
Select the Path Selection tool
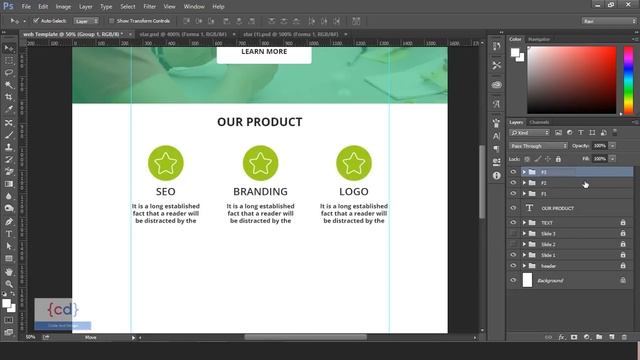9,246
